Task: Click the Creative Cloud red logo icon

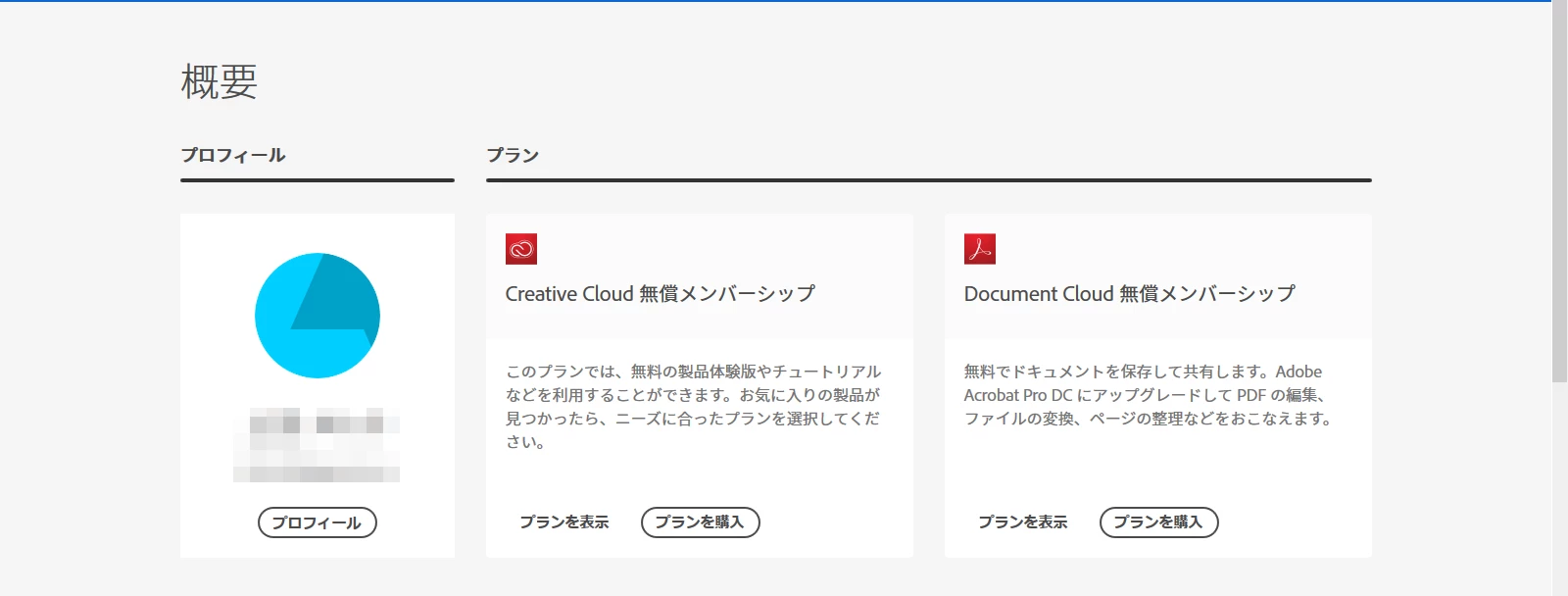Action: [521, 249]
